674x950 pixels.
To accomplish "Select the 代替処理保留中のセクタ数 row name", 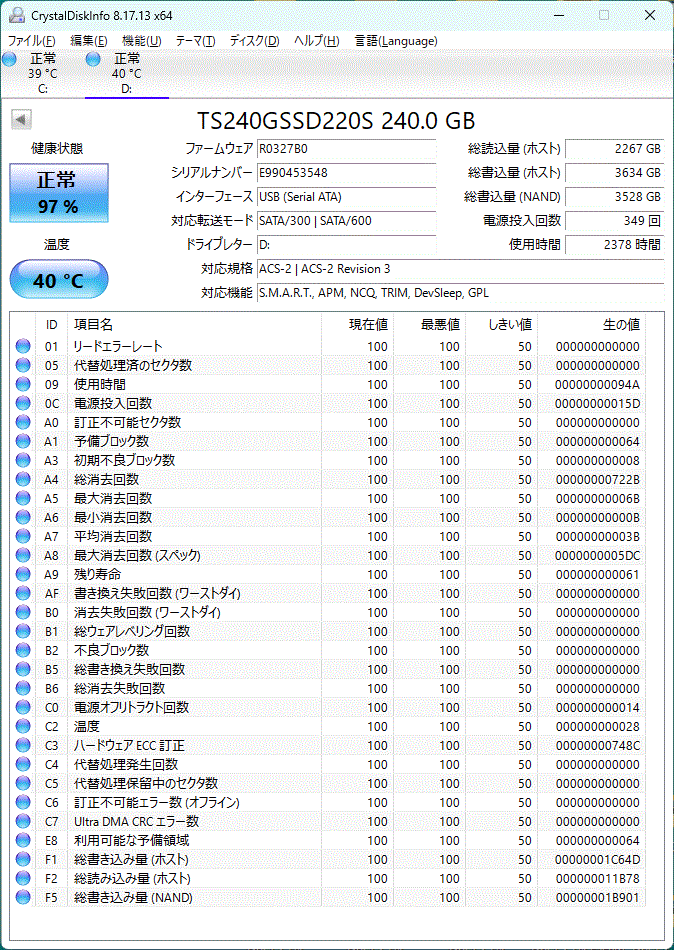I will 146,784.
